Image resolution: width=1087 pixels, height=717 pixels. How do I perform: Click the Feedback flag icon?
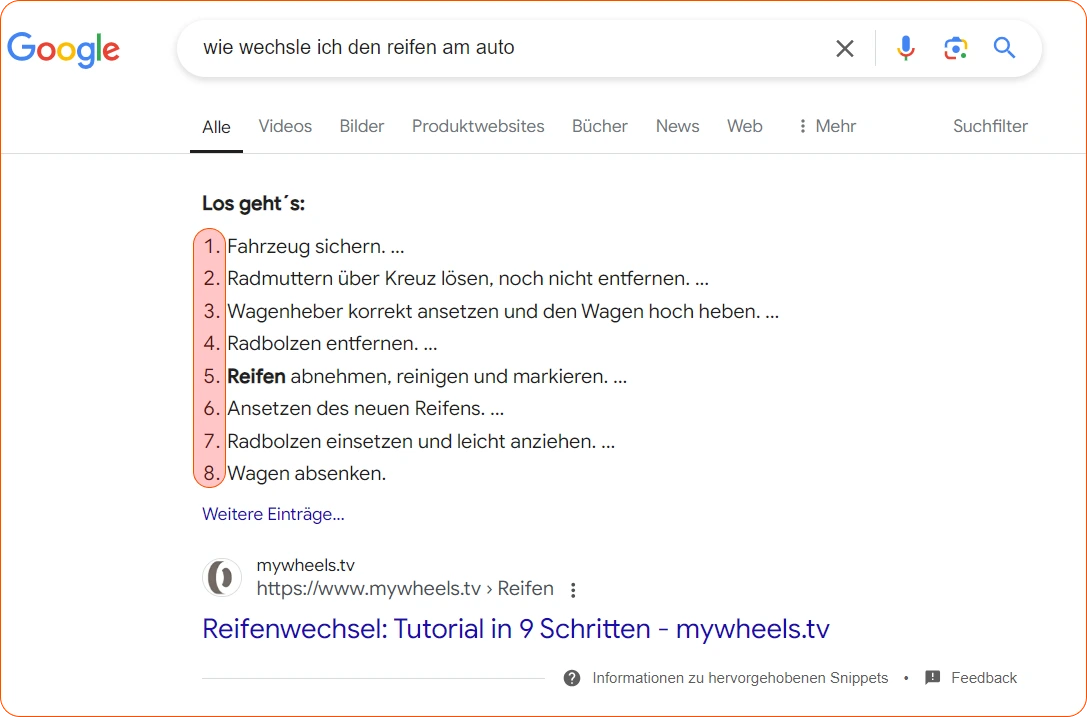click(x=933, y=678)
